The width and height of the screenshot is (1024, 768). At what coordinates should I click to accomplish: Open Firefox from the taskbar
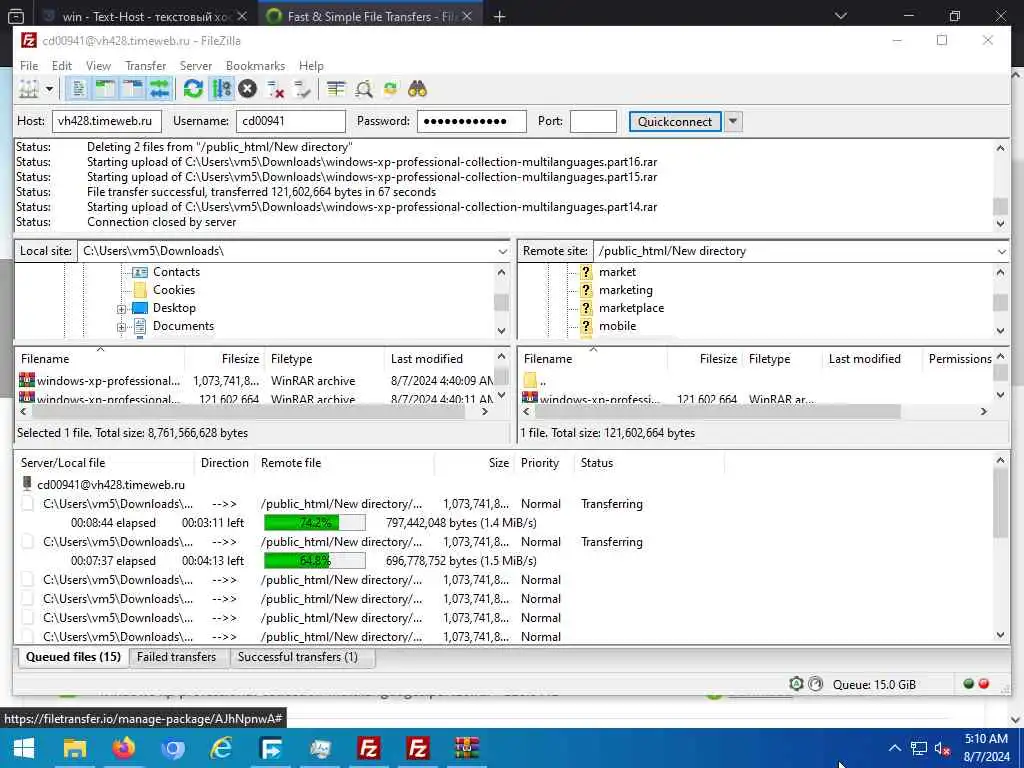click(123, 748)
